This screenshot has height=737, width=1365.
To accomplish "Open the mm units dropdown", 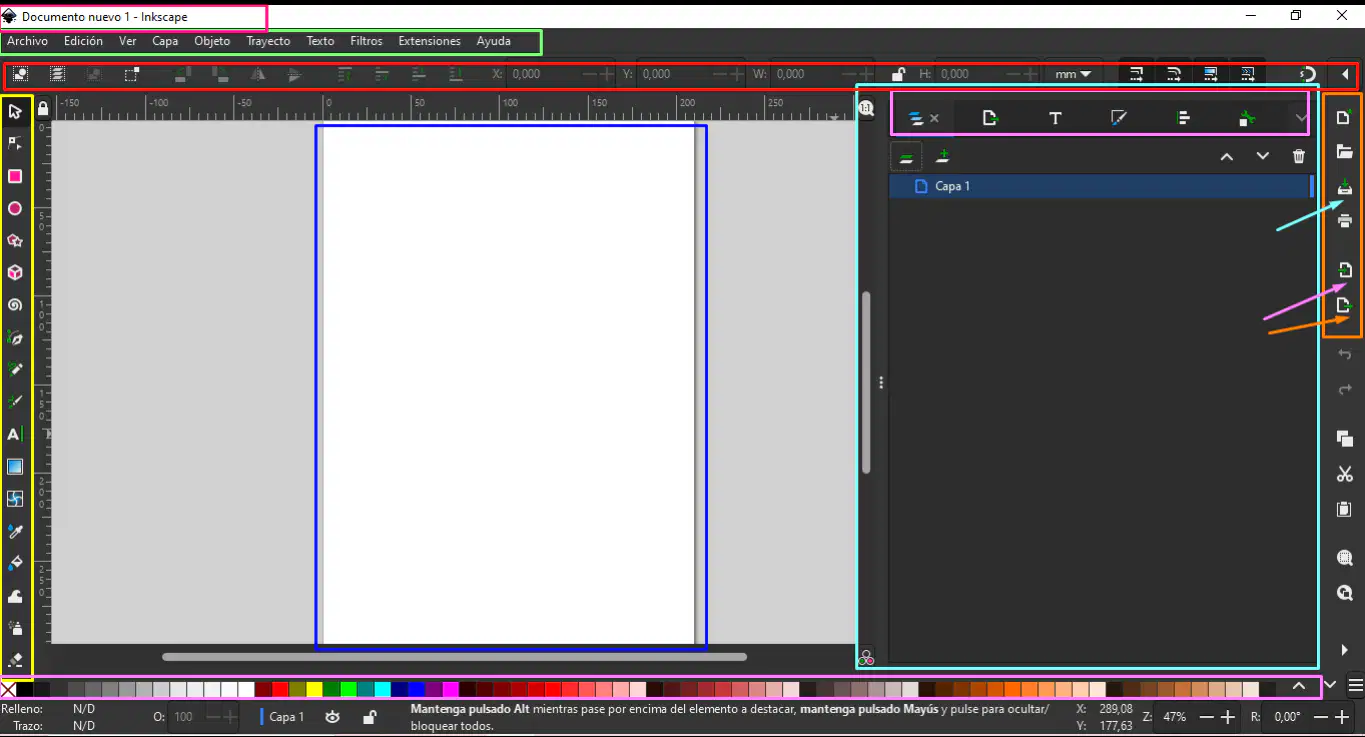I will pyautogui.click(x=1072, y=74).
